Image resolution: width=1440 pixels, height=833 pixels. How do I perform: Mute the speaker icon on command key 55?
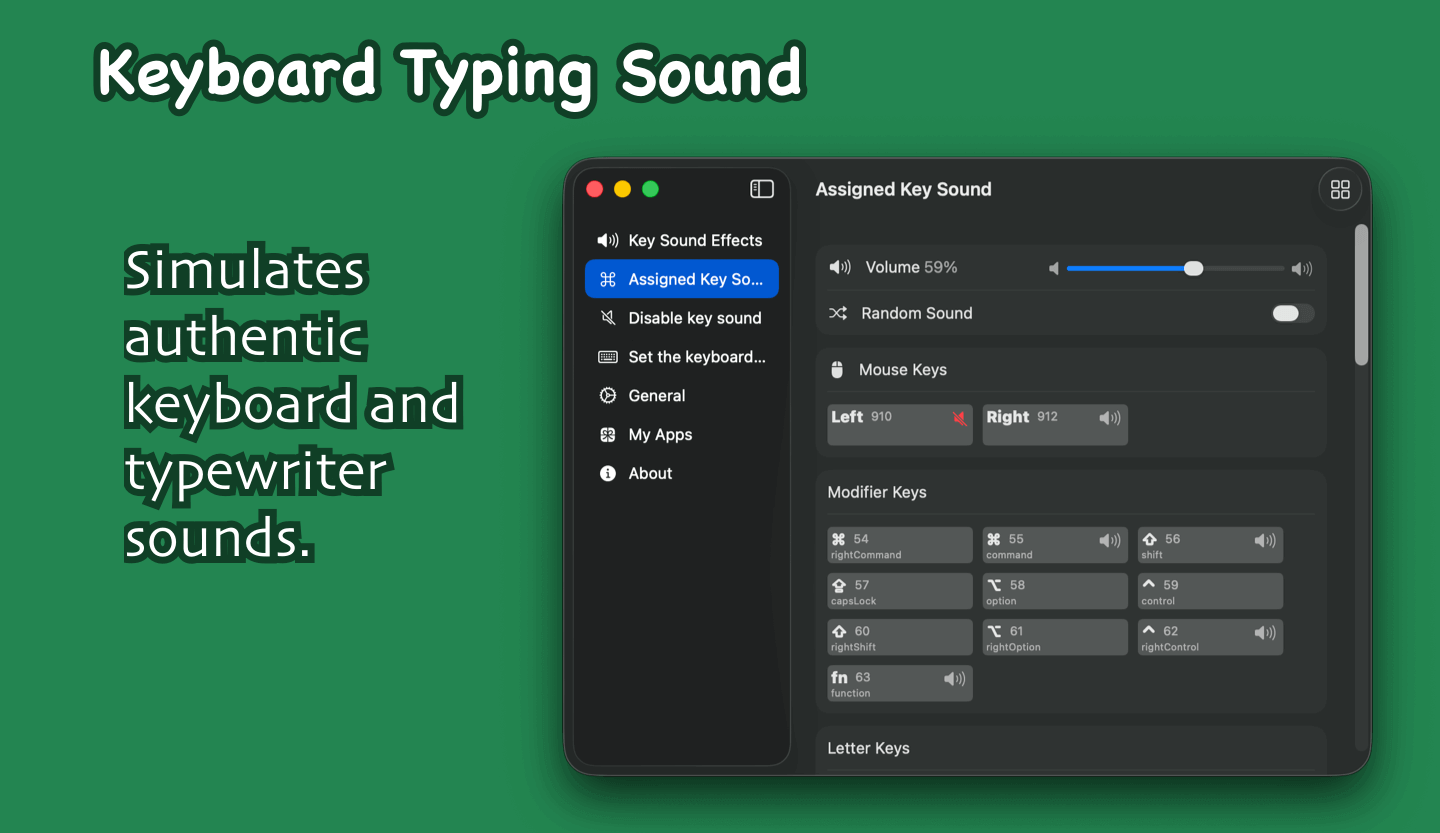(x=1110, y=541)
